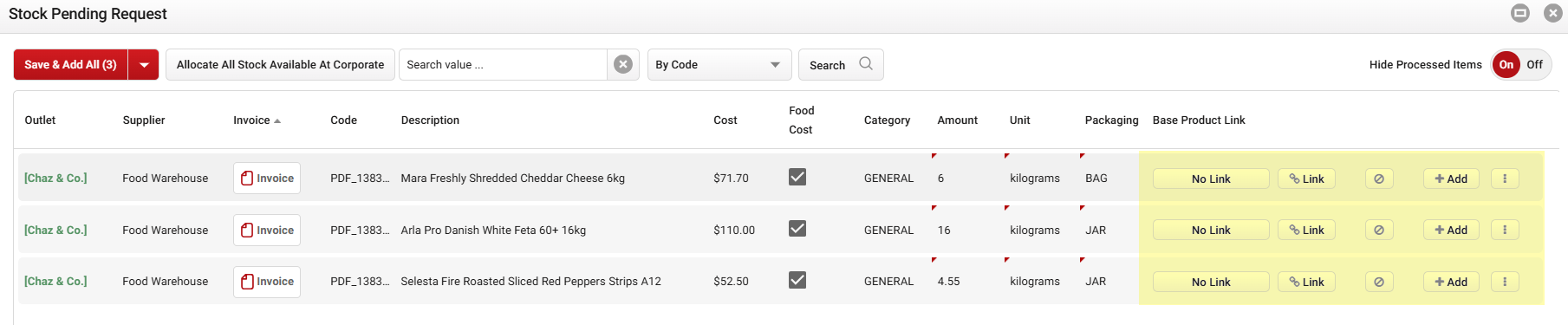
Task: Open the Save & Add All dropdown arrow
Action: tap(144, 65)
